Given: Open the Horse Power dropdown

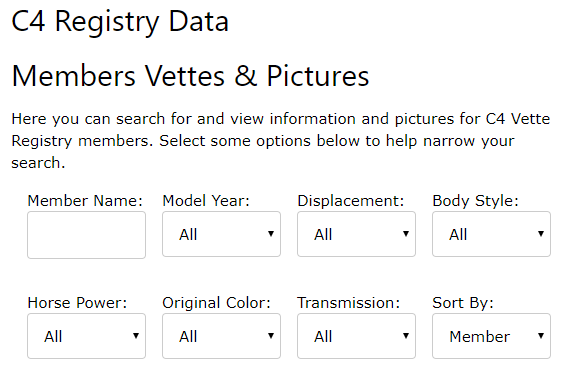Looking at the screenshot, I should pyautogui.click(x=86, y=336).
